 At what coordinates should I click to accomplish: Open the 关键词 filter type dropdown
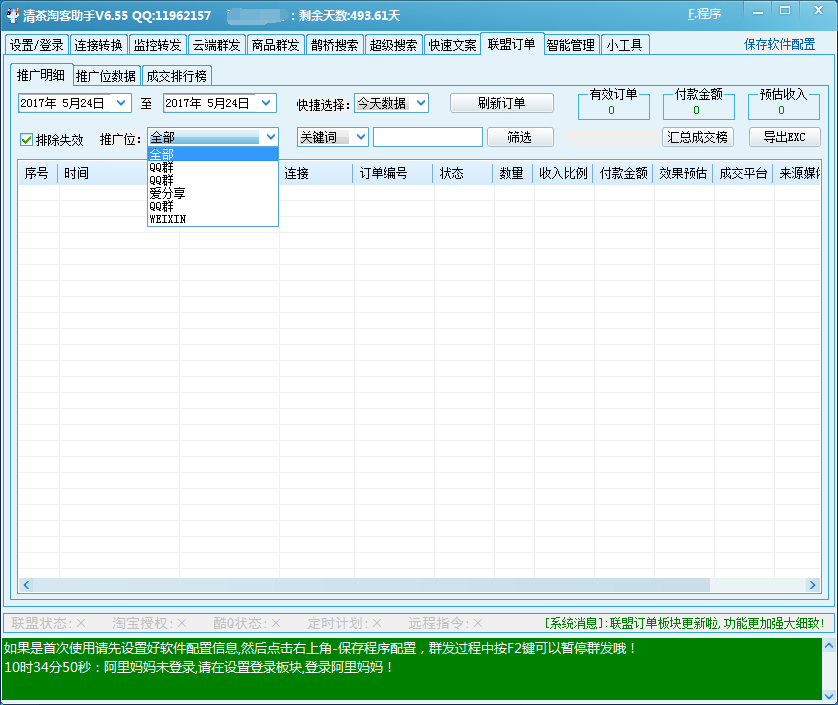(x=332, y=137)
